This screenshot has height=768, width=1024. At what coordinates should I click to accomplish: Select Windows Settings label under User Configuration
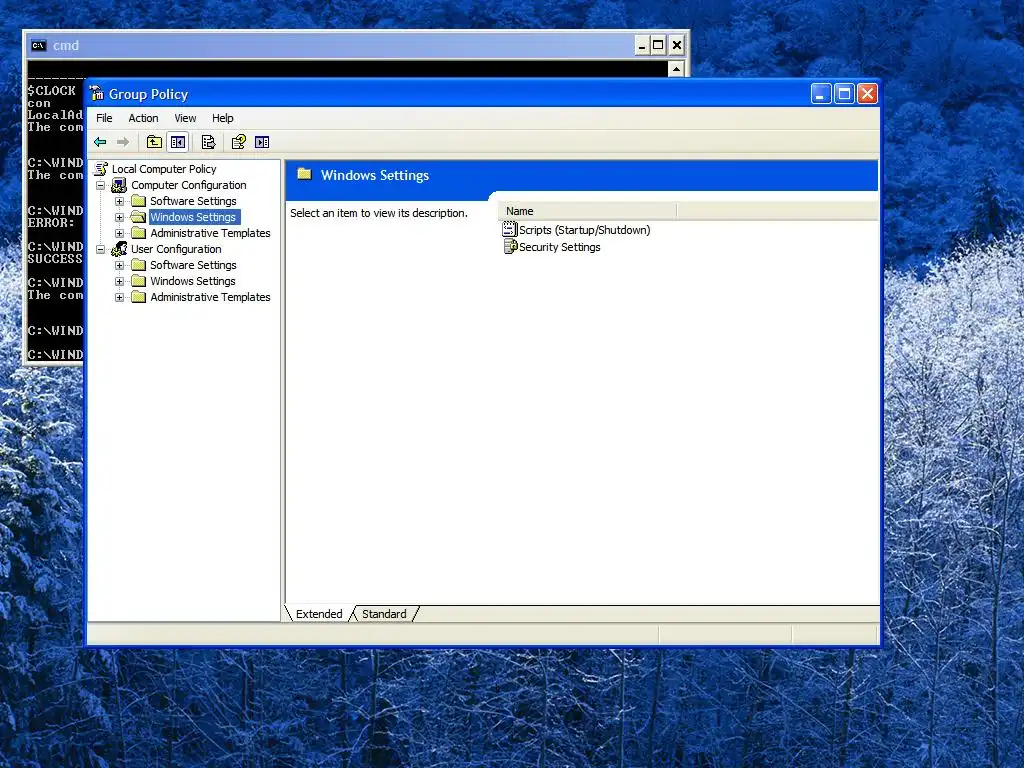point(193,281)
